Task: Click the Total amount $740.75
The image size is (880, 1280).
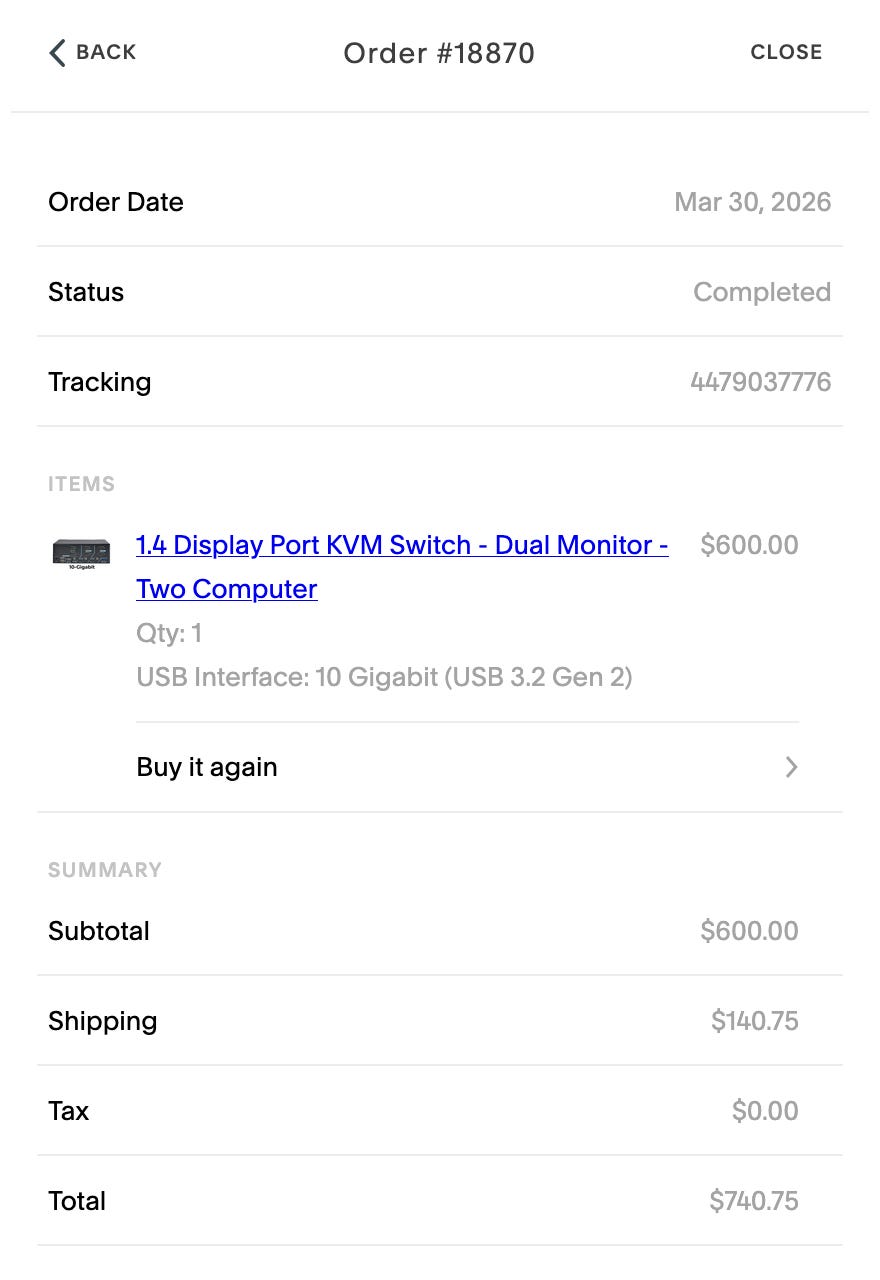Action: tap(753, 1201)
